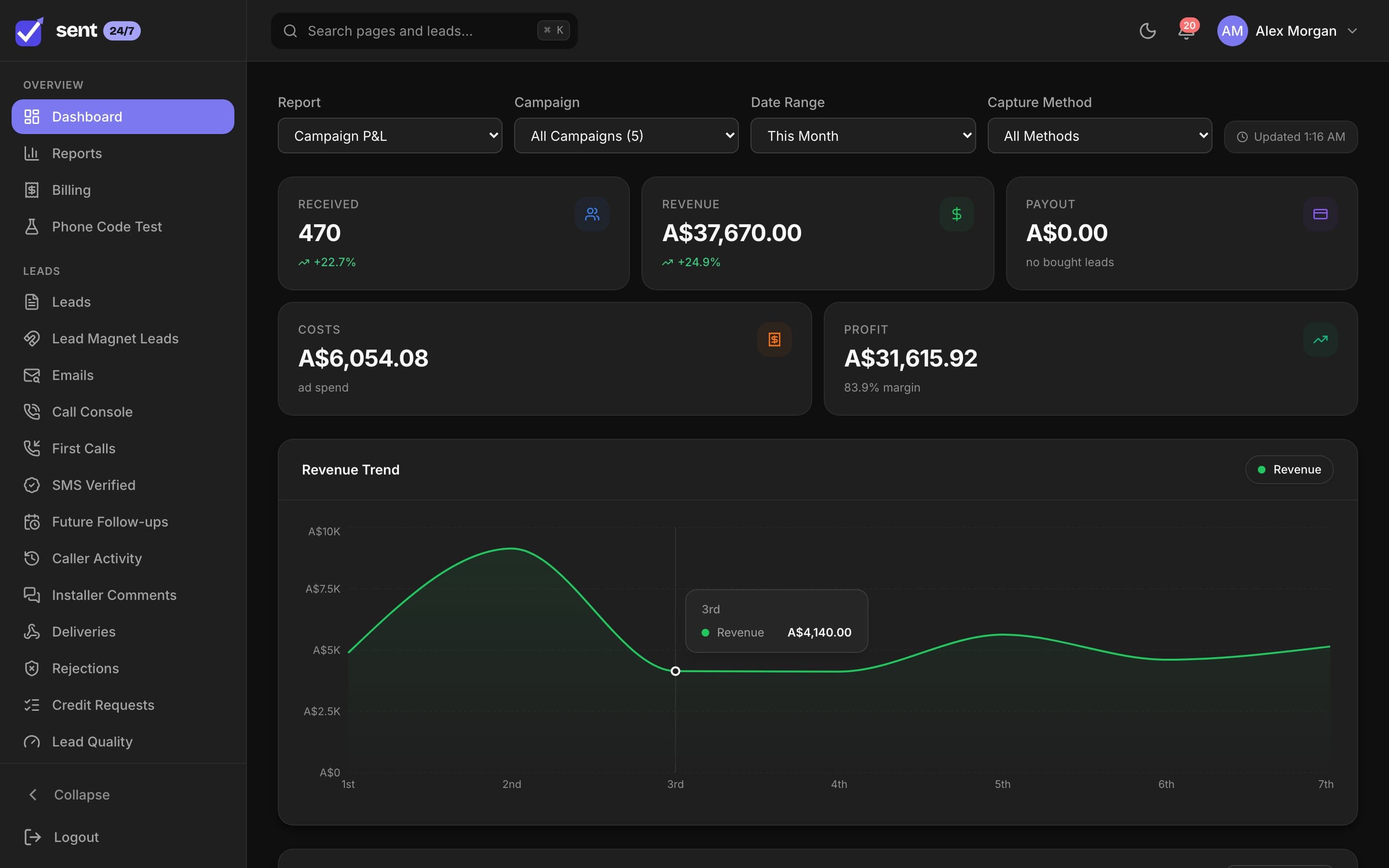This screenshot has height=868, width=1389.
Task: Click the Revenue Trend chart title
Action: [351, 470]
